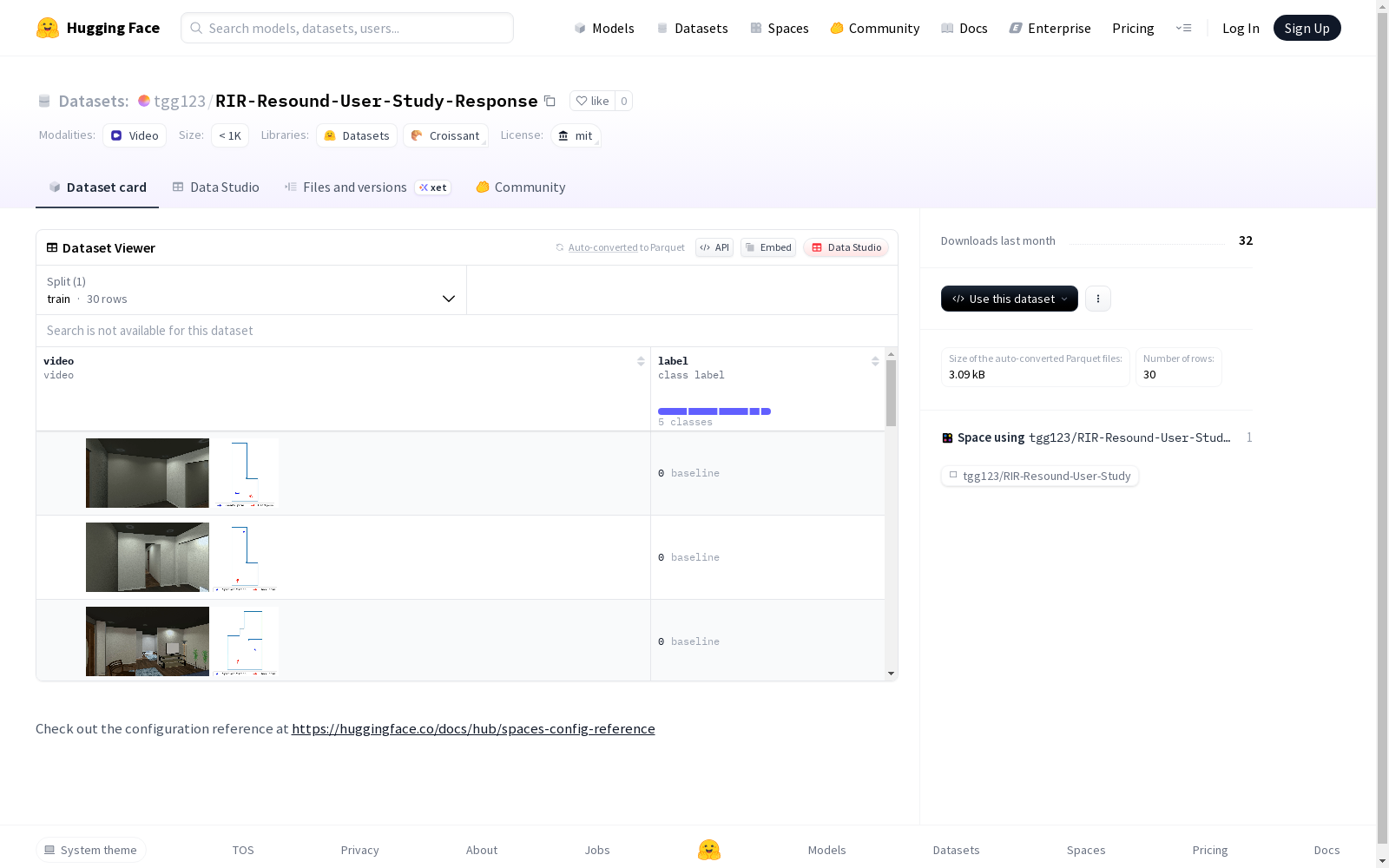Open the spaces-config-reference link

pos(473,728)
